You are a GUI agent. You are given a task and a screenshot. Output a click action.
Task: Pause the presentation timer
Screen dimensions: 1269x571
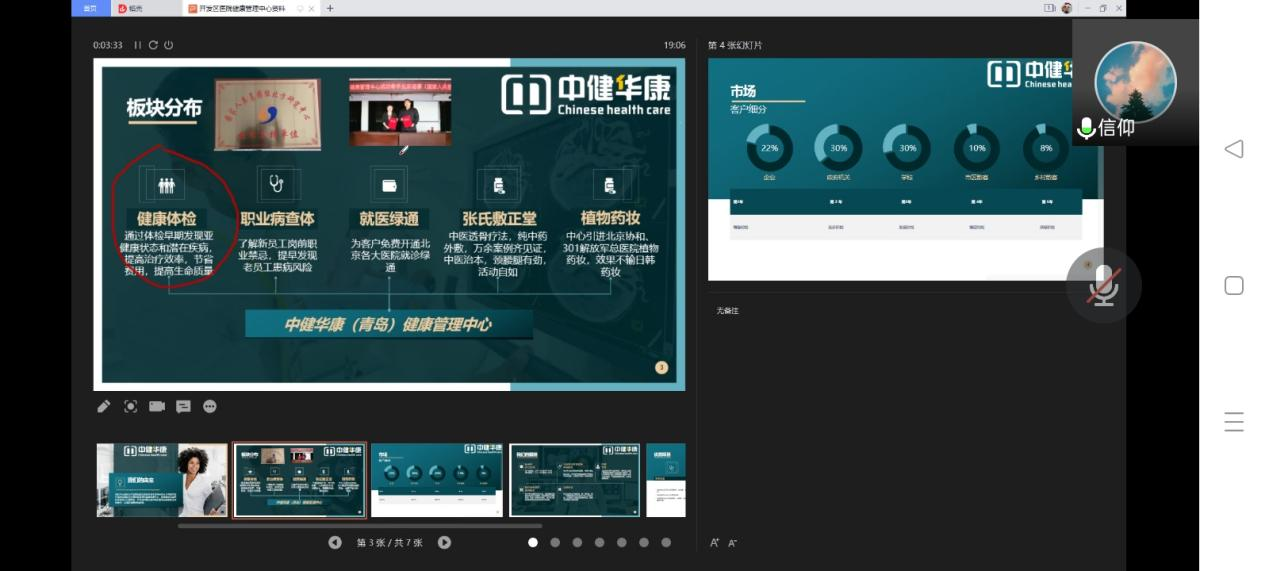coord(138,45)
